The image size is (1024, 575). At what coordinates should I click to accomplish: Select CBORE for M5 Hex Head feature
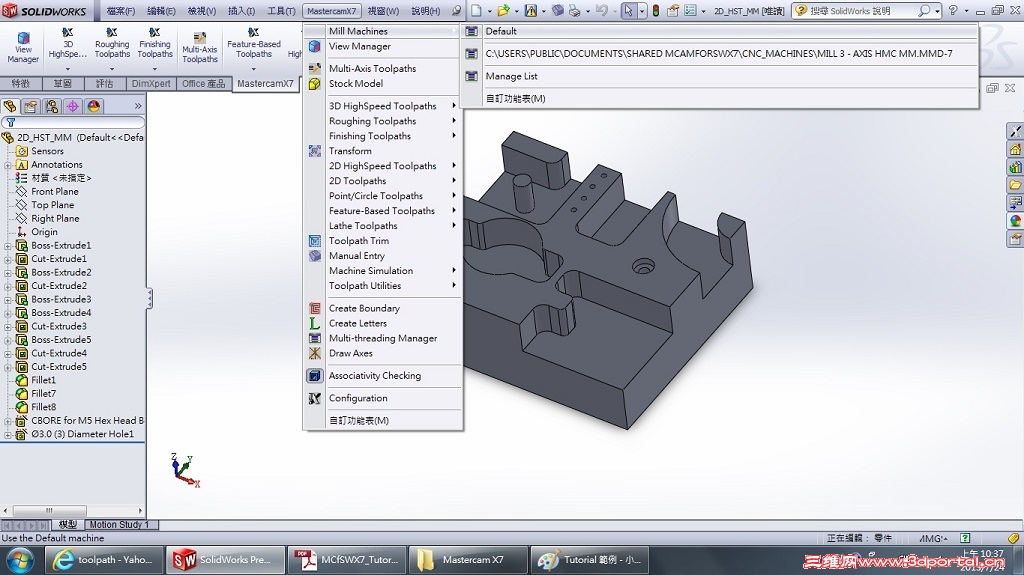tap(88, 421)
